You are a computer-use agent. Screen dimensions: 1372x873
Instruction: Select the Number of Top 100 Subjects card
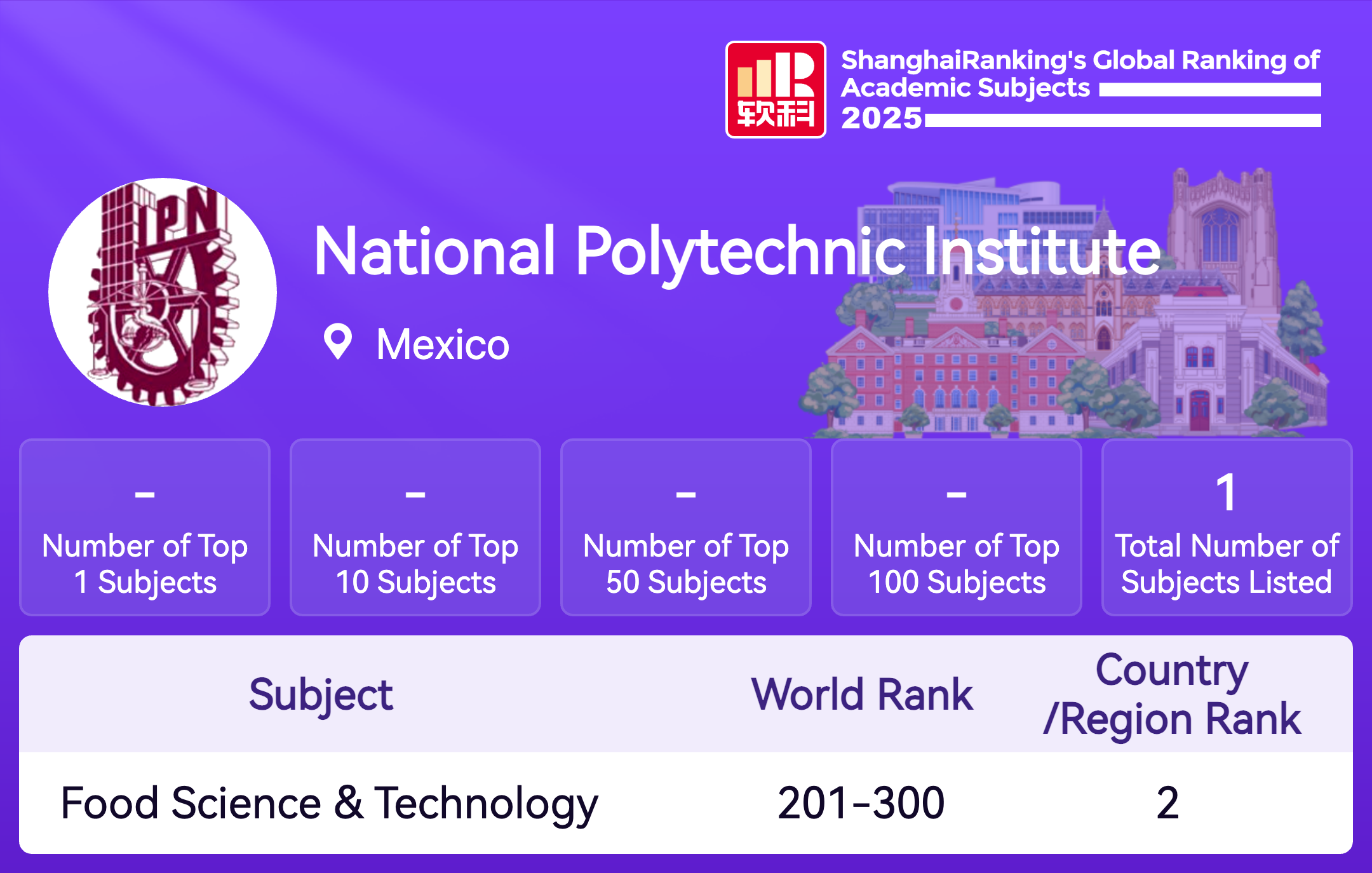pos(957,527)
